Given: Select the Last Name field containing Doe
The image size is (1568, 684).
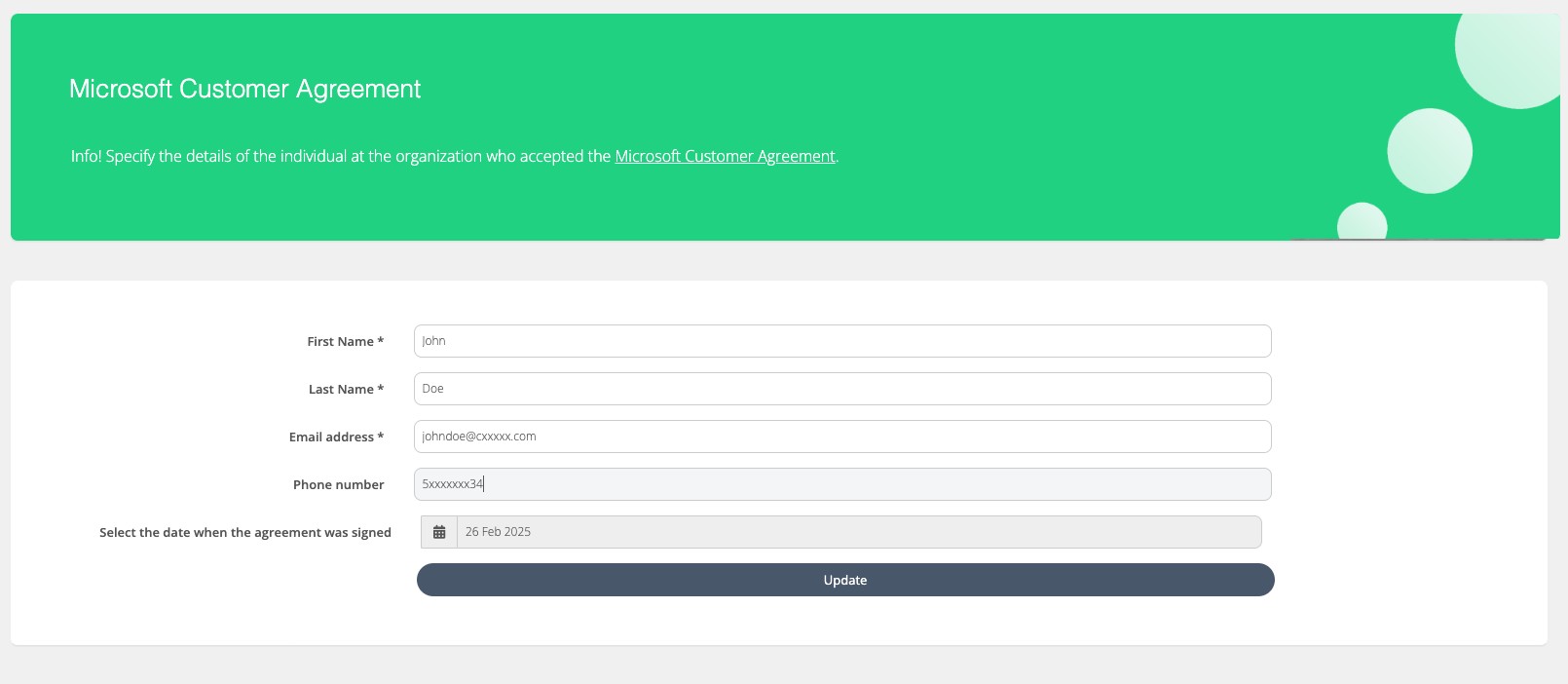Looking at the screenshot, I should (x=841, y=389).
